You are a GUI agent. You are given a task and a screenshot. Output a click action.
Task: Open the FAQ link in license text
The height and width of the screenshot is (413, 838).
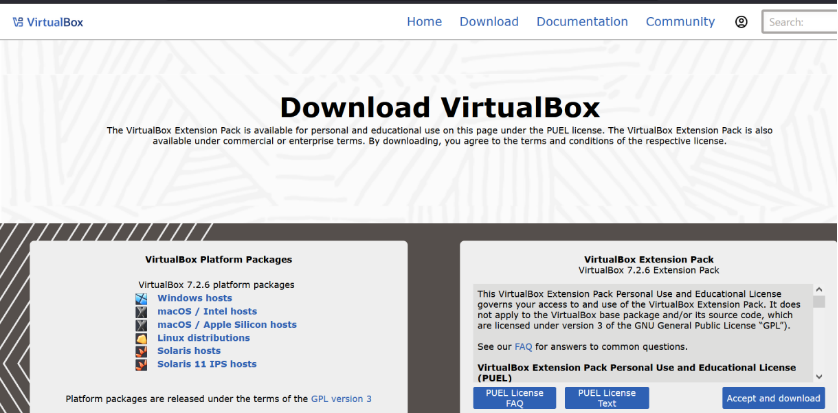click(523, 347)
